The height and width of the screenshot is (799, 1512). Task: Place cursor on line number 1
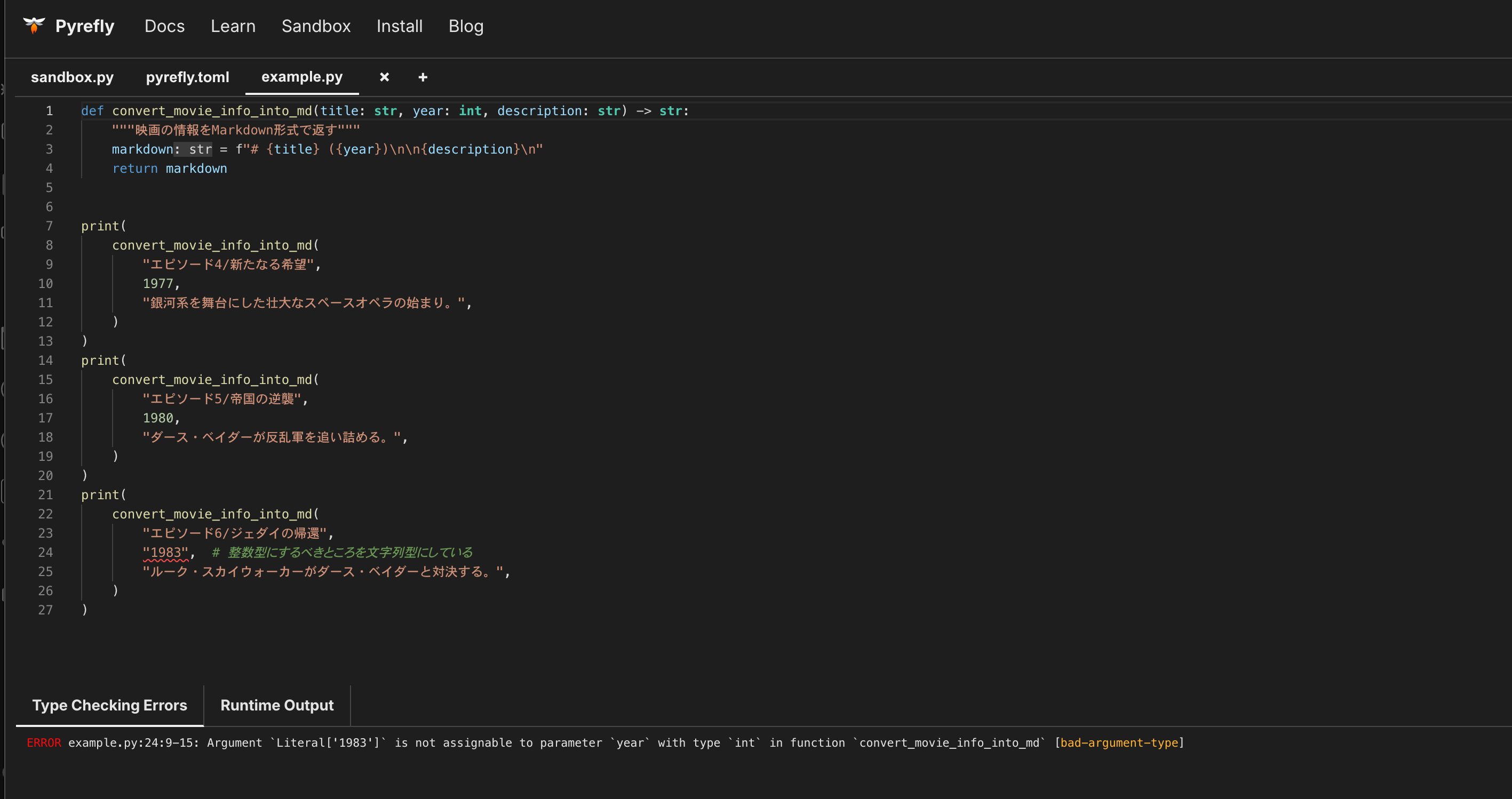[x=49, y=111]
